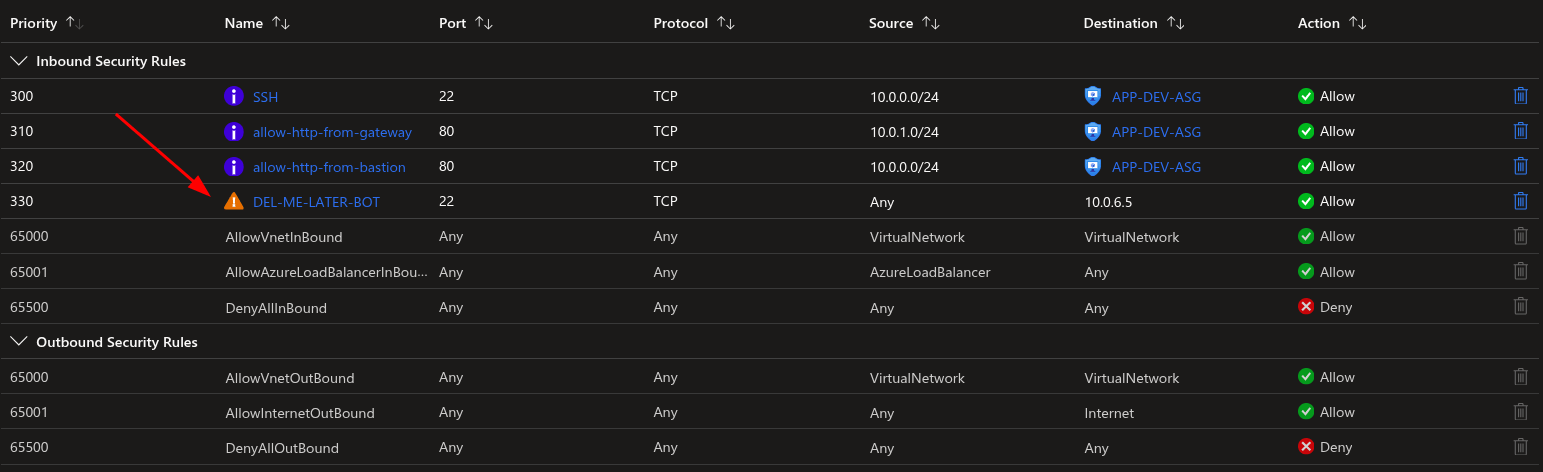Delete the SSH rule with trash icon
Image resolution: width=1543 pixels, height=472 pixels.
coord(1520,96)
